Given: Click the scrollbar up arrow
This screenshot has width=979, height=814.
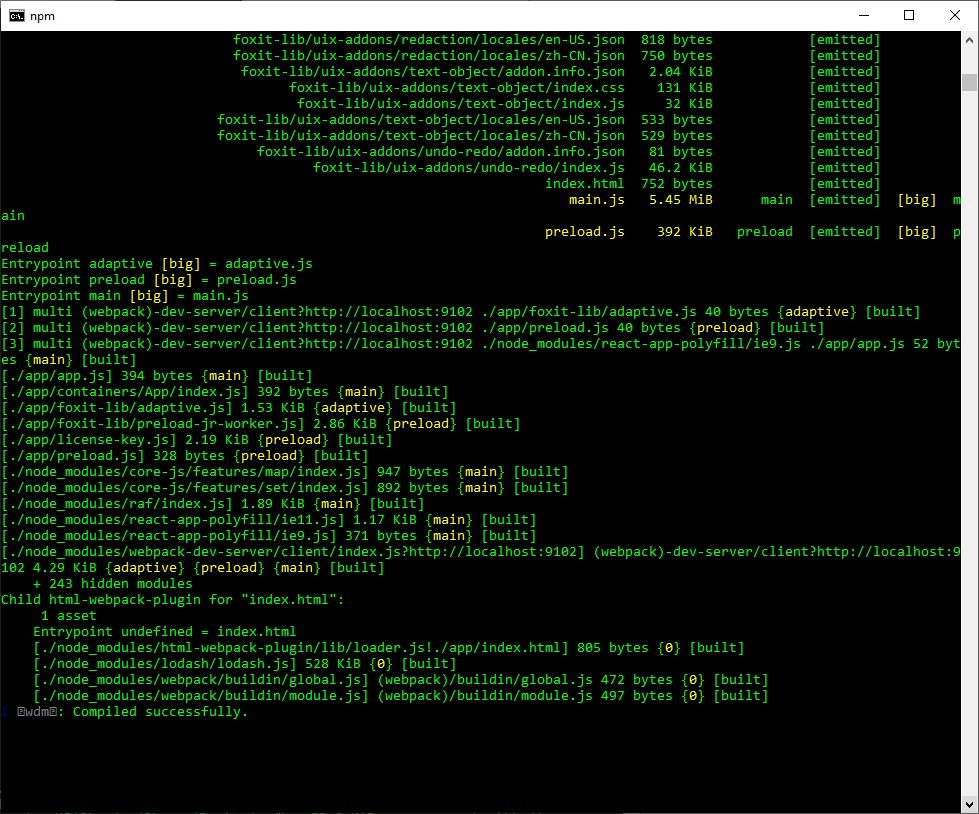Looking at the screenshot, I should tap(969, 40).
